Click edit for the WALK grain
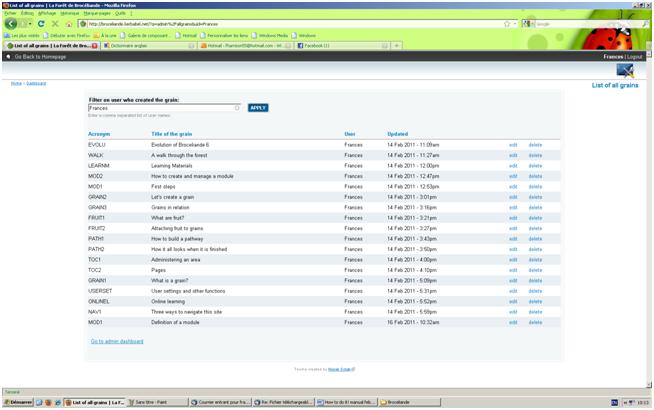This screenshot has width=654, height=410. (513, 155)
